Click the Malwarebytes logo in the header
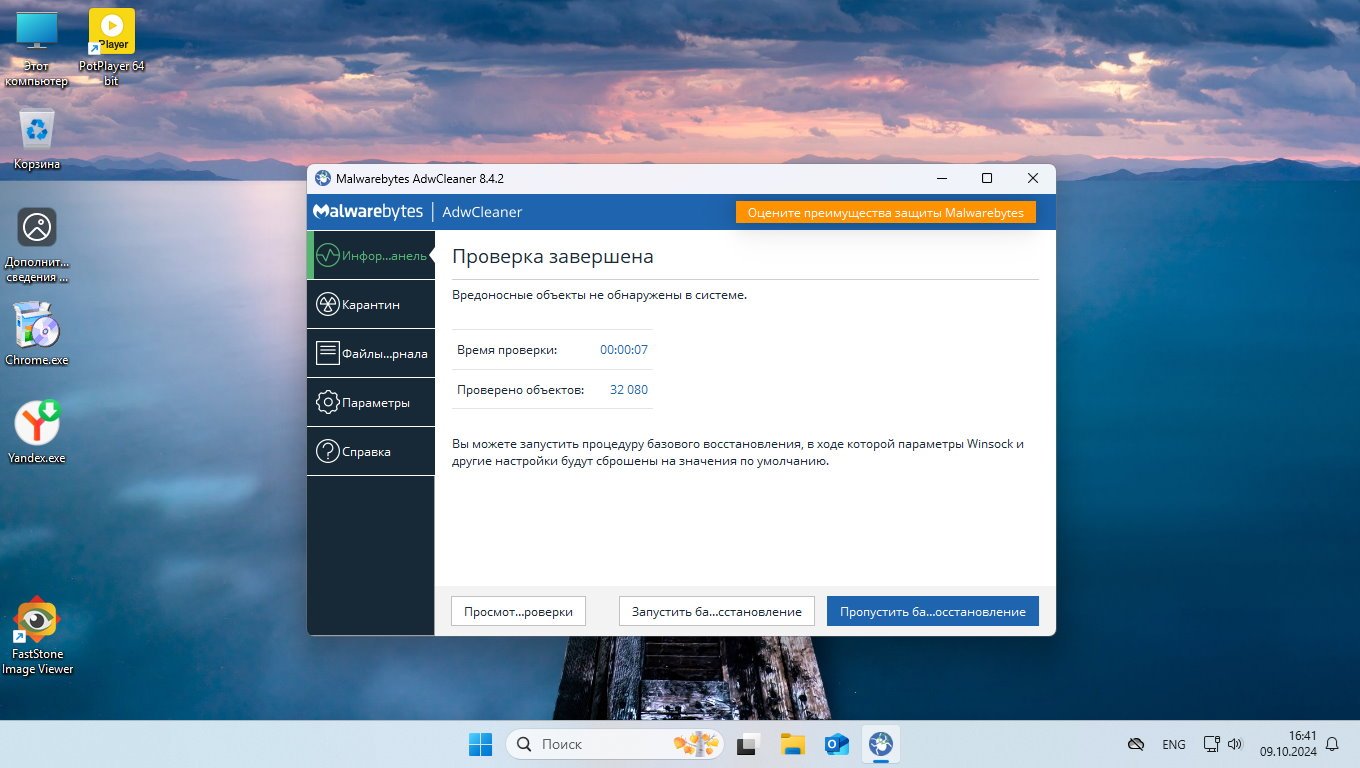This screenshot has height=768, width=1360. tap(368, 212)
